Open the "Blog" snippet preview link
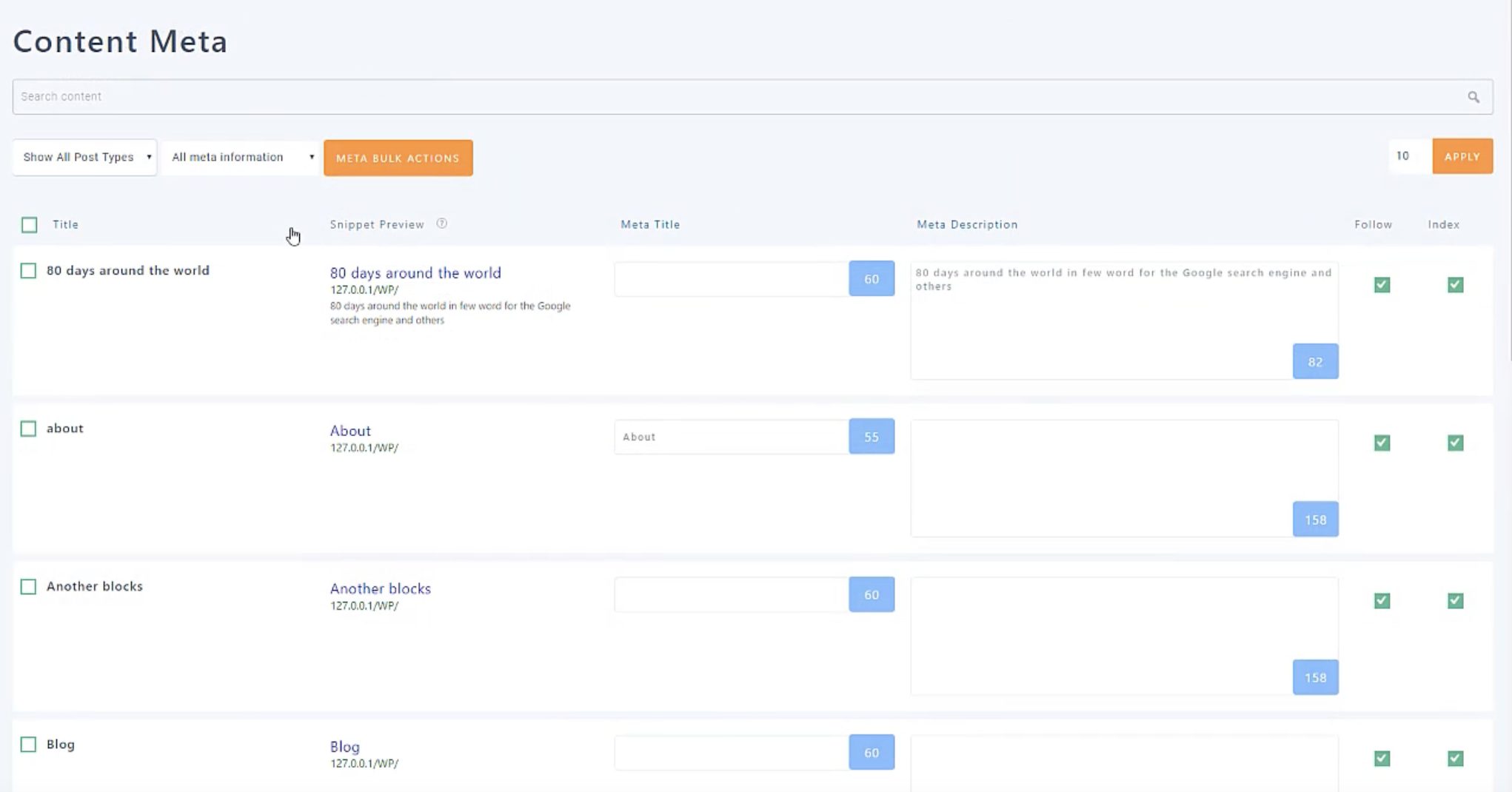The height and width of the screenshot is (792, 1512). (344, 747)
